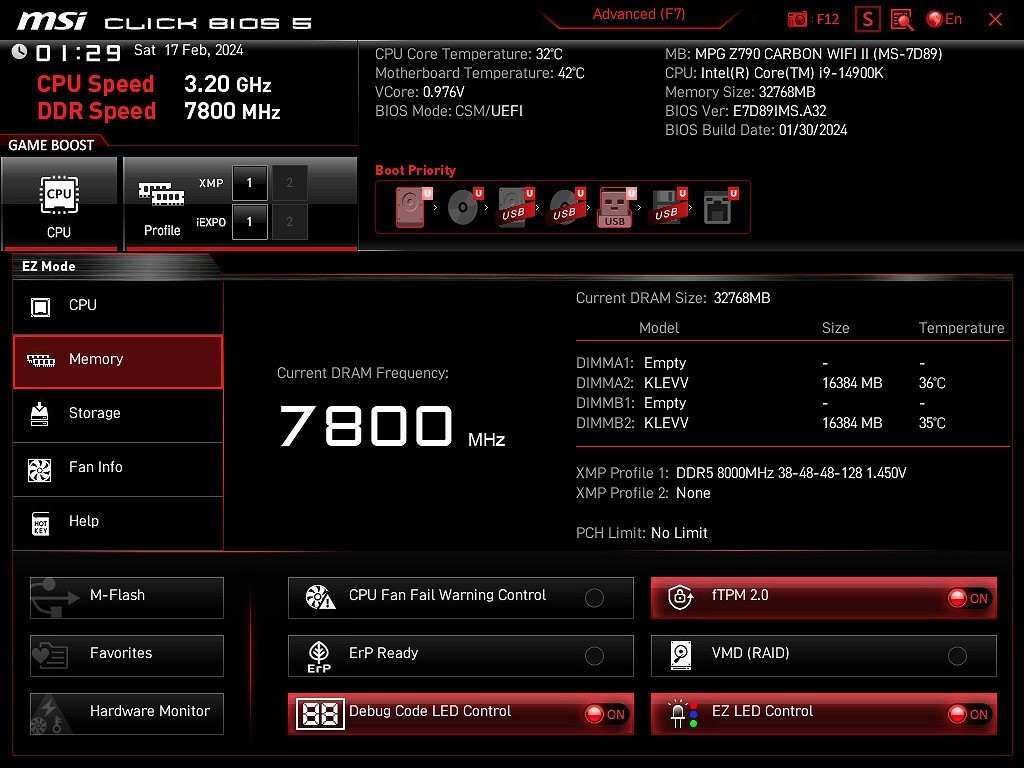Select USB floppy boot device icon
Screen dimensions: 1024x768
[667, 207]
